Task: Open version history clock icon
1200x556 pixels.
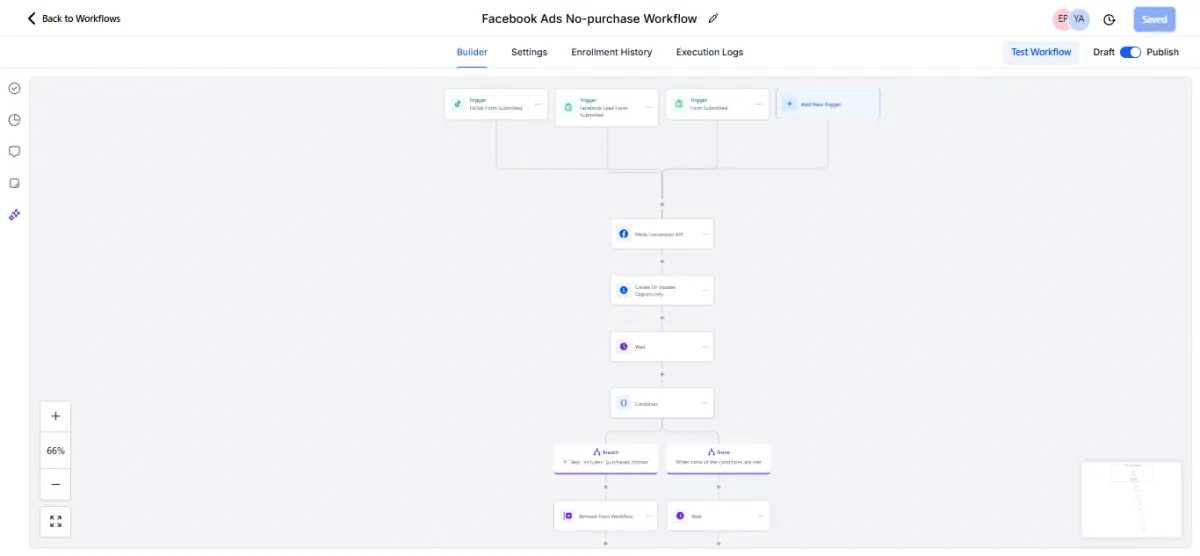Action: (x=1109, y=19)
